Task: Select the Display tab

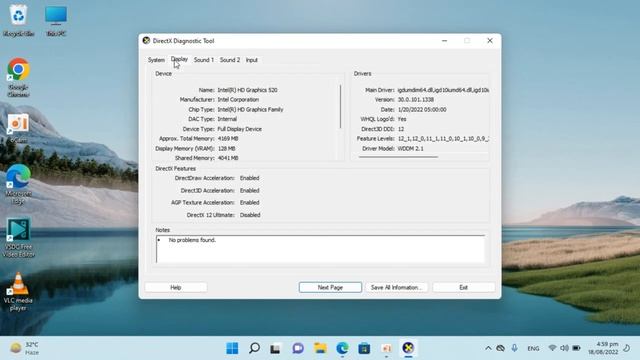Action: (x=179, y=59)
